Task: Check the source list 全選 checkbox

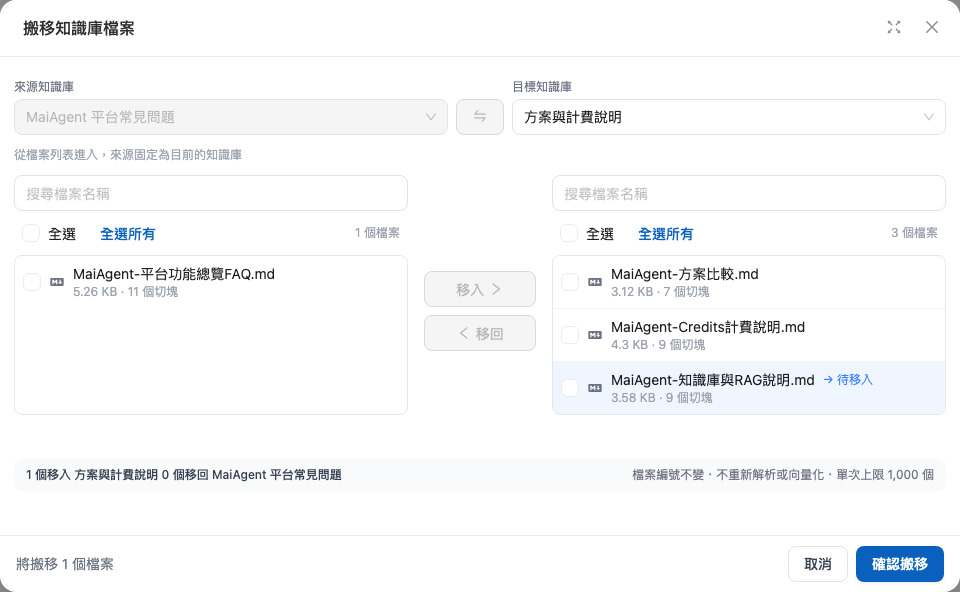Action: click(31, 233)
